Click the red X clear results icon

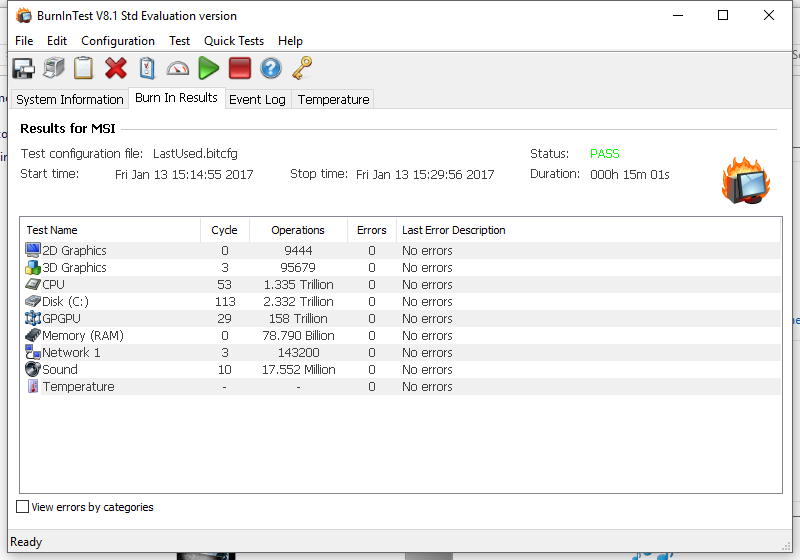(x=116, y=68)
